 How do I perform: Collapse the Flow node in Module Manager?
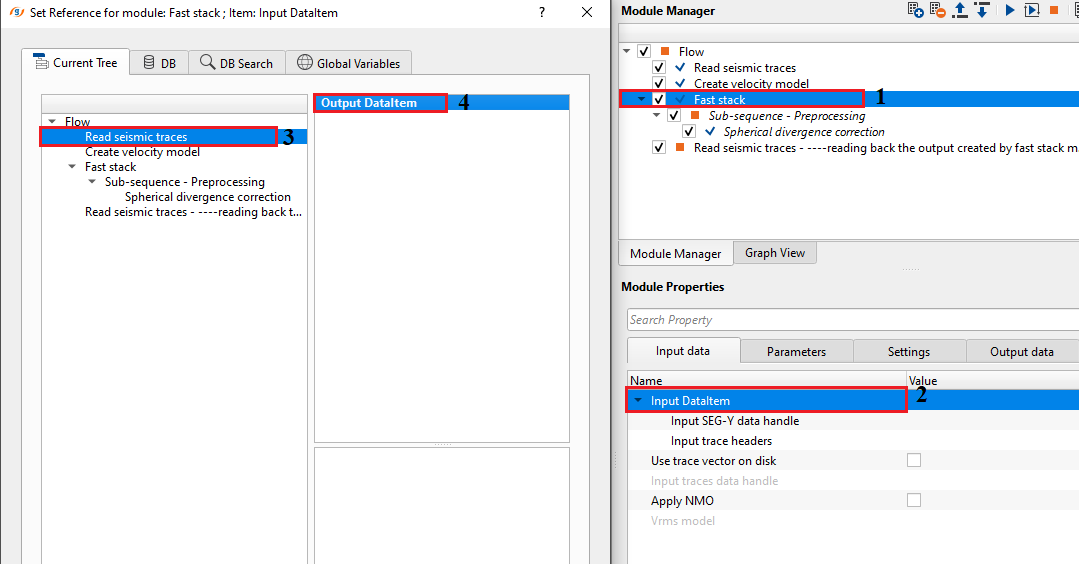click(x=627, y=51)
